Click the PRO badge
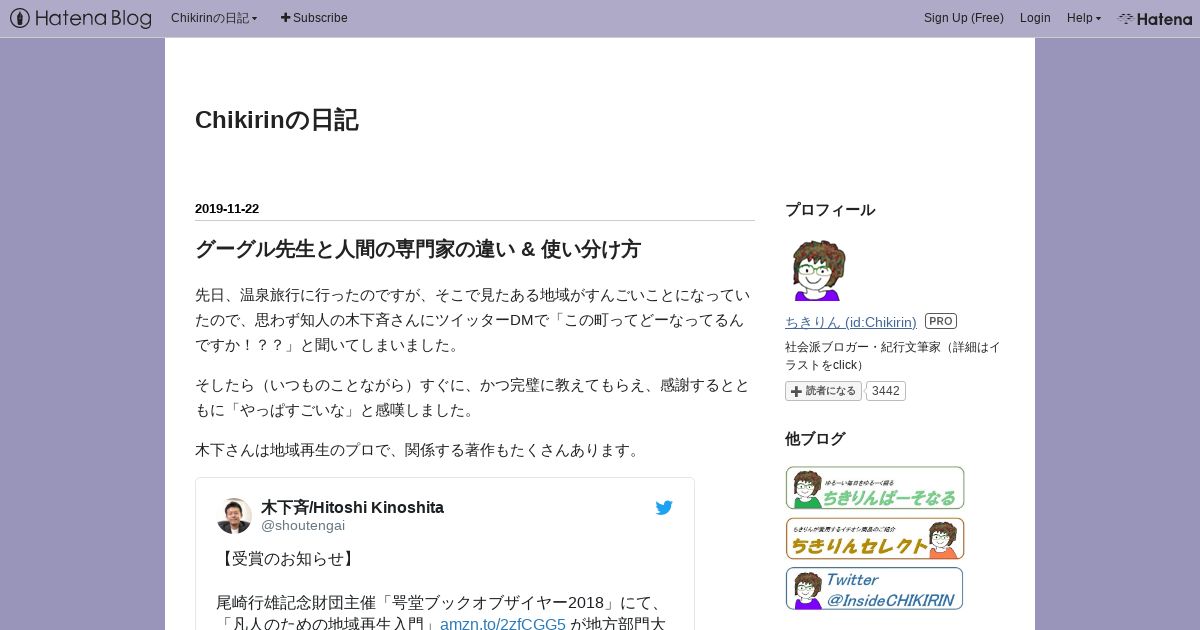This screenshot has height=630, width=1200. pyautogui.click(x=941, y=321)
